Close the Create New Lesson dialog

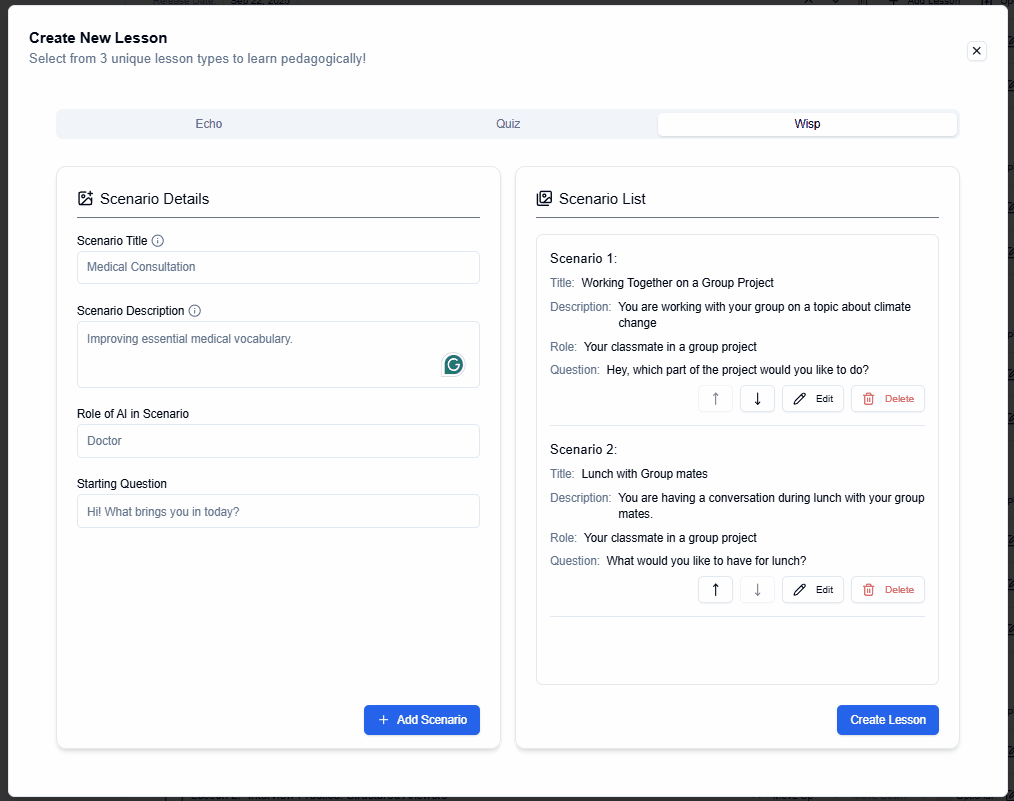(977, 51)
